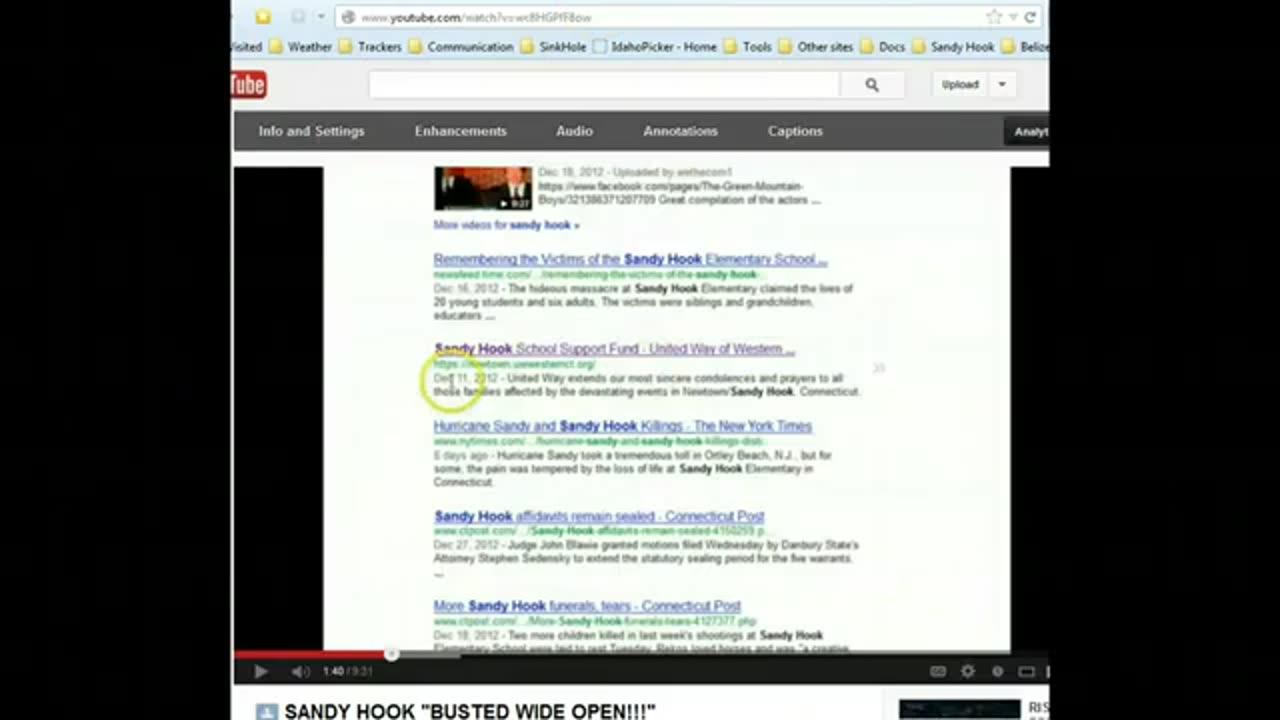
Task: Click the site identity globe icon in address bar
Action: tap(348, 17)
